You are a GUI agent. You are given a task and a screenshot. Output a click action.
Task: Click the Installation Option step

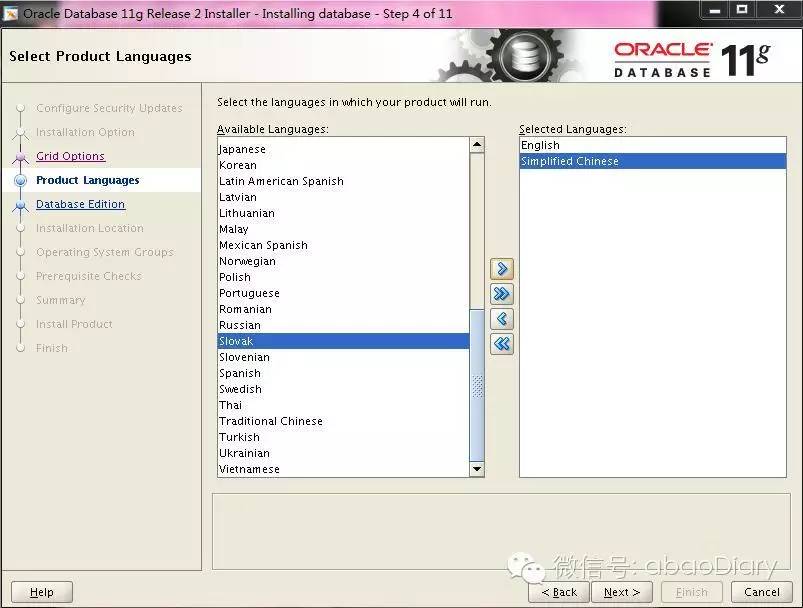(x=85, y=132)
